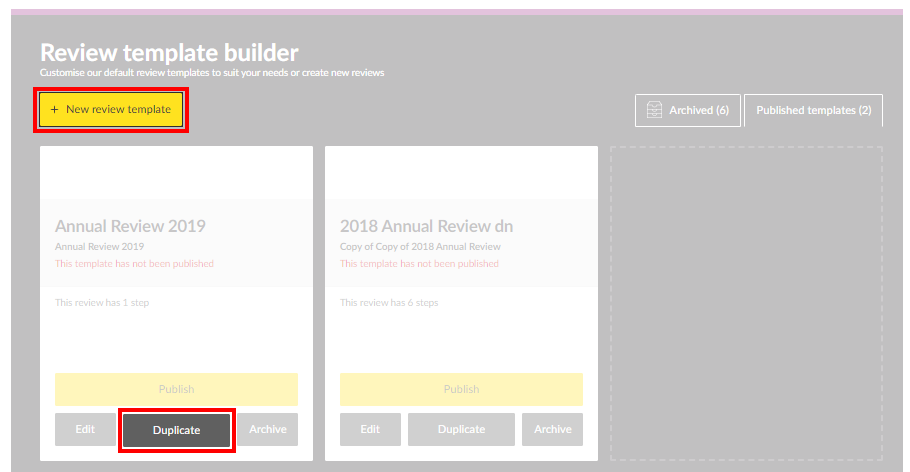
Task: Archive the Annual Review 2019 template
Action: pos(268,429)
